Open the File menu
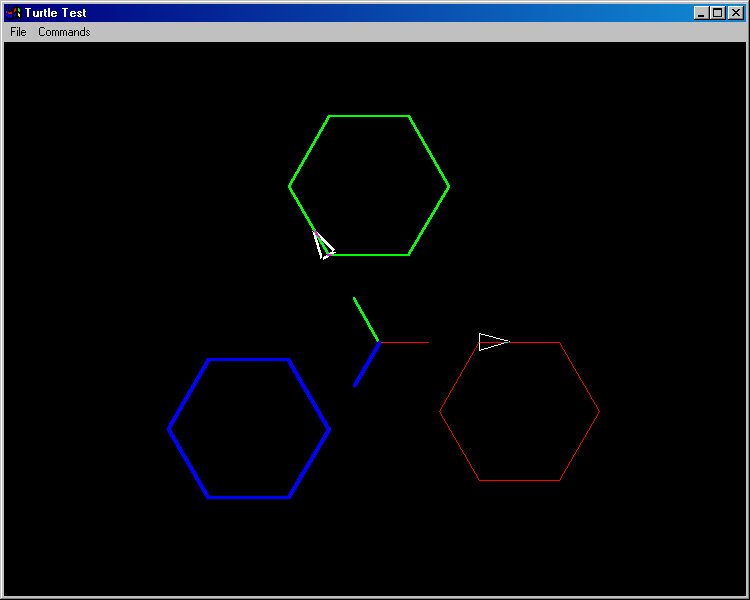The width and height of the screenshot is (750, 600). [18, 32]
